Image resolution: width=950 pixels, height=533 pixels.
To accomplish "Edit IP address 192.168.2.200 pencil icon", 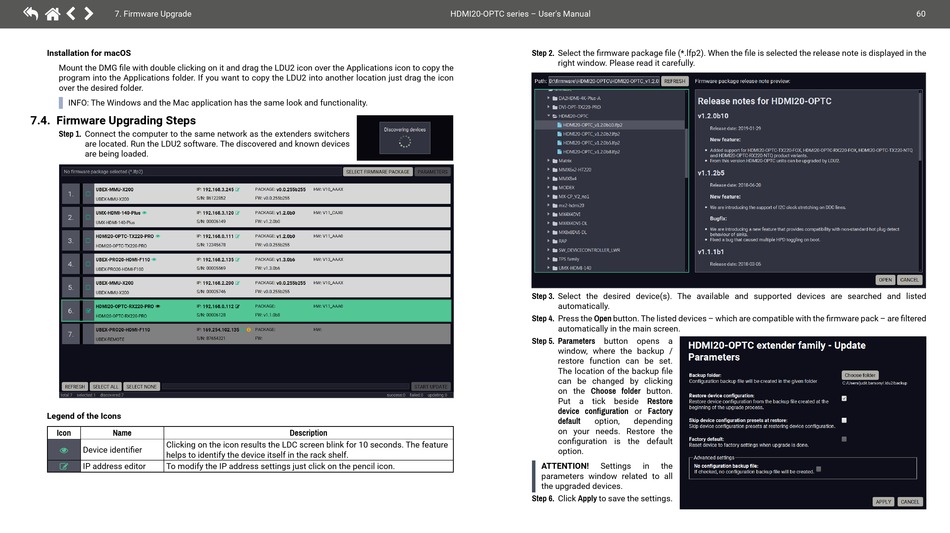I will click(238, 283).
